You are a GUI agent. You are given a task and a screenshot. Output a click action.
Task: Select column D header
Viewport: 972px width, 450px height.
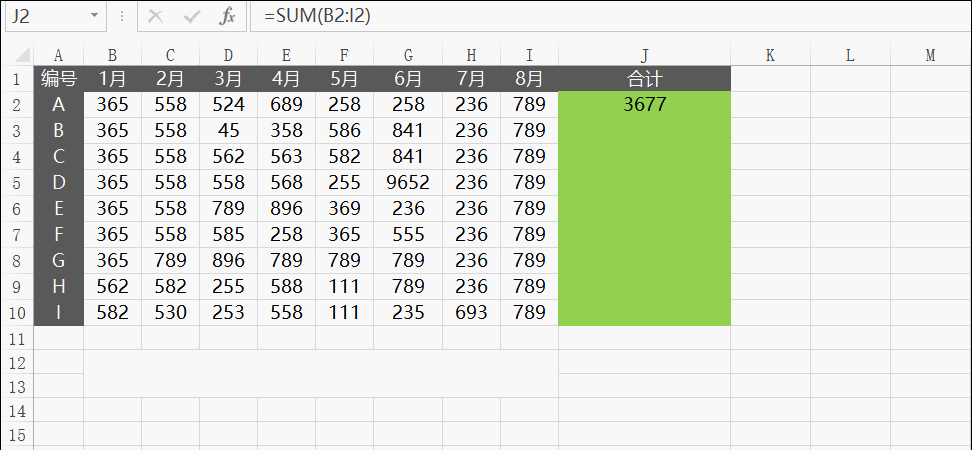coord(228,56)
